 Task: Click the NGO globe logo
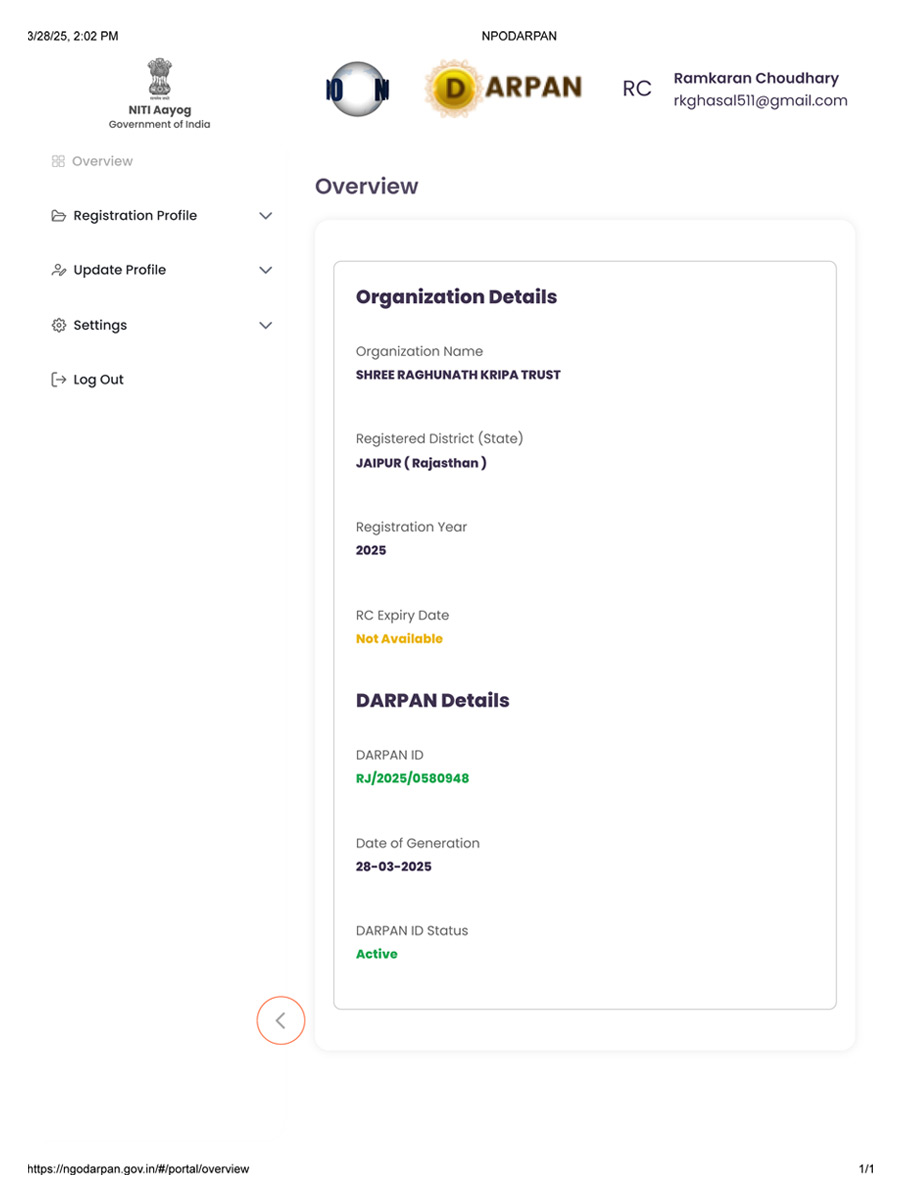(357, 89)
